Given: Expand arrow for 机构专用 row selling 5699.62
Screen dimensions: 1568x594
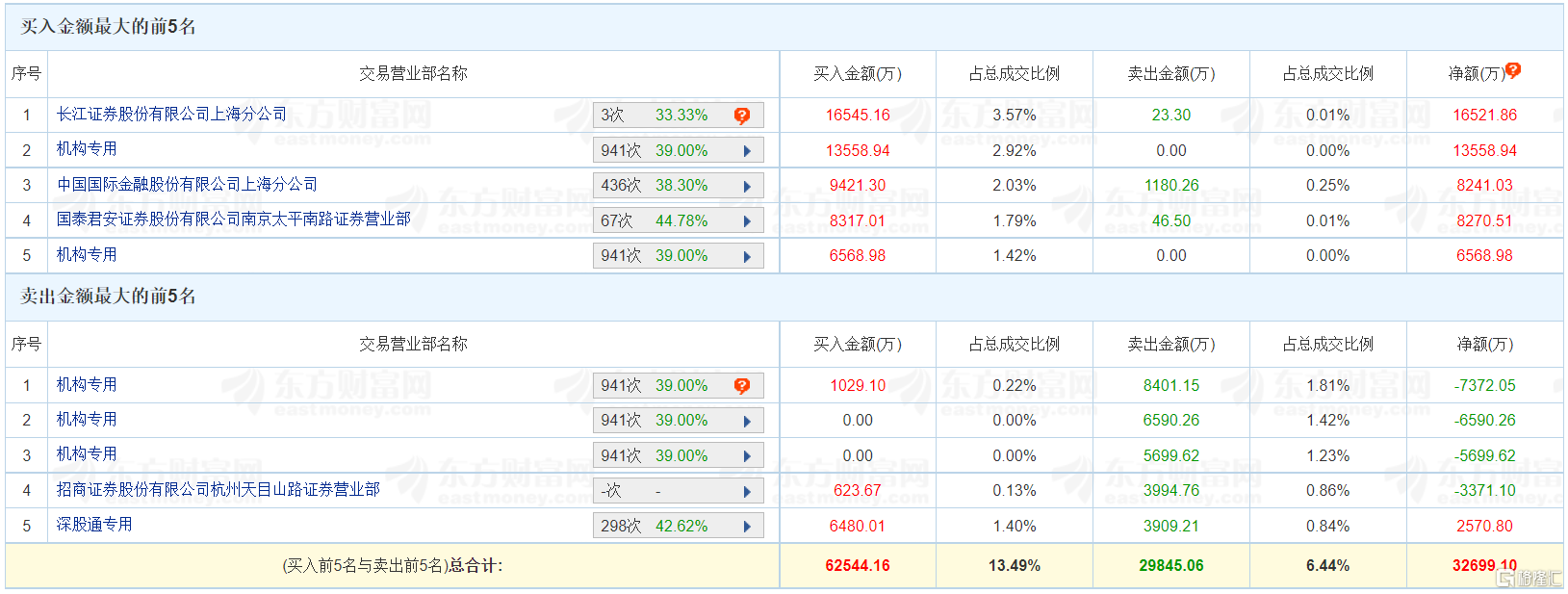Looking at the screenshot, I should coord(747,456).
